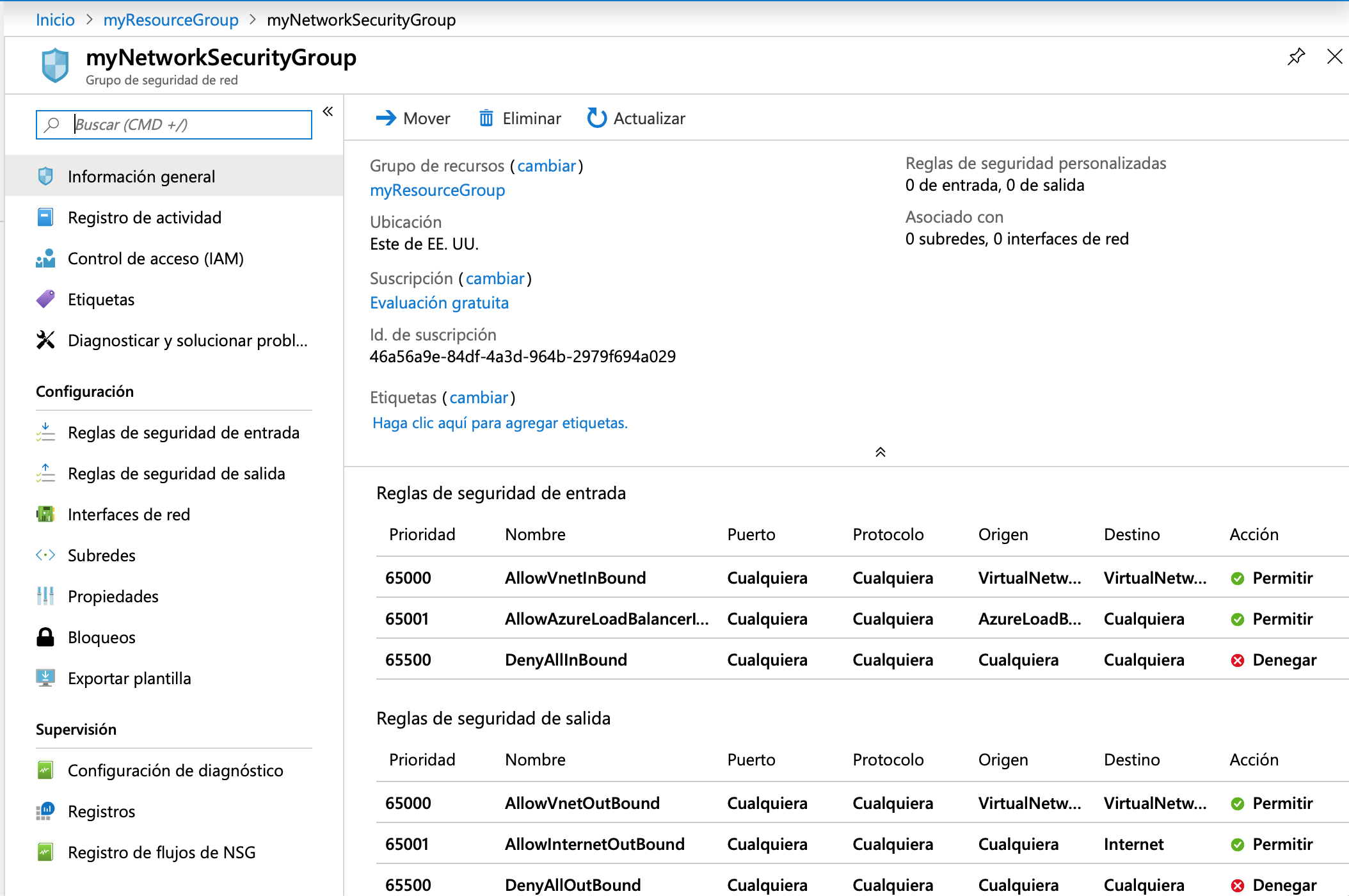Click Internet destination cell in AllowInternetOutBound row
The width and height of the screenshot is (1349, 896).
tap(1133, 844)
